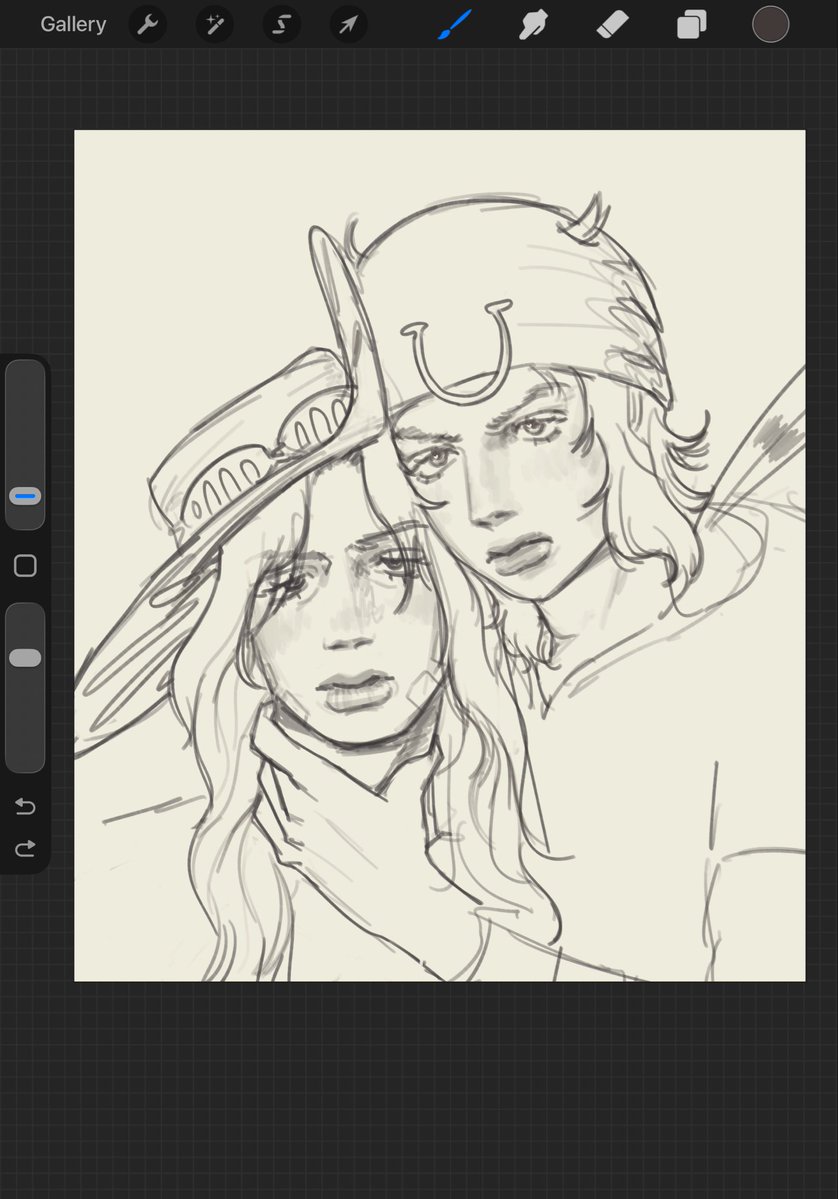Screen dimensions: 838x1199
Task: Open the Layers panel
Action: [691, 24]
